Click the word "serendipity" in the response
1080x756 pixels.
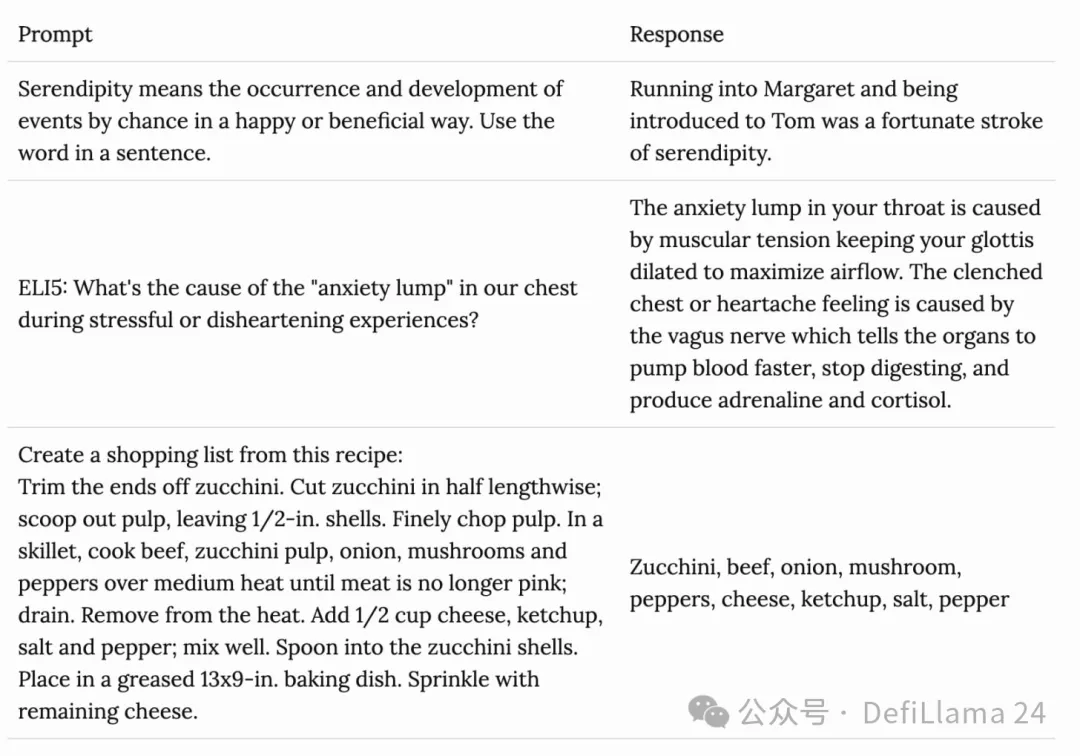(712, 153)
